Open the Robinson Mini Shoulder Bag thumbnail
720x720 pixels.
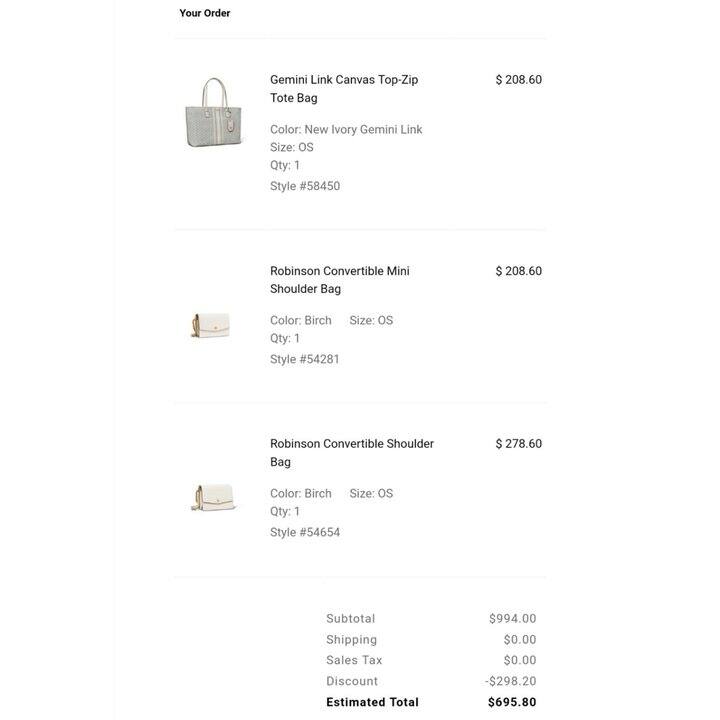pyautogui.click(x=211, y=325)
